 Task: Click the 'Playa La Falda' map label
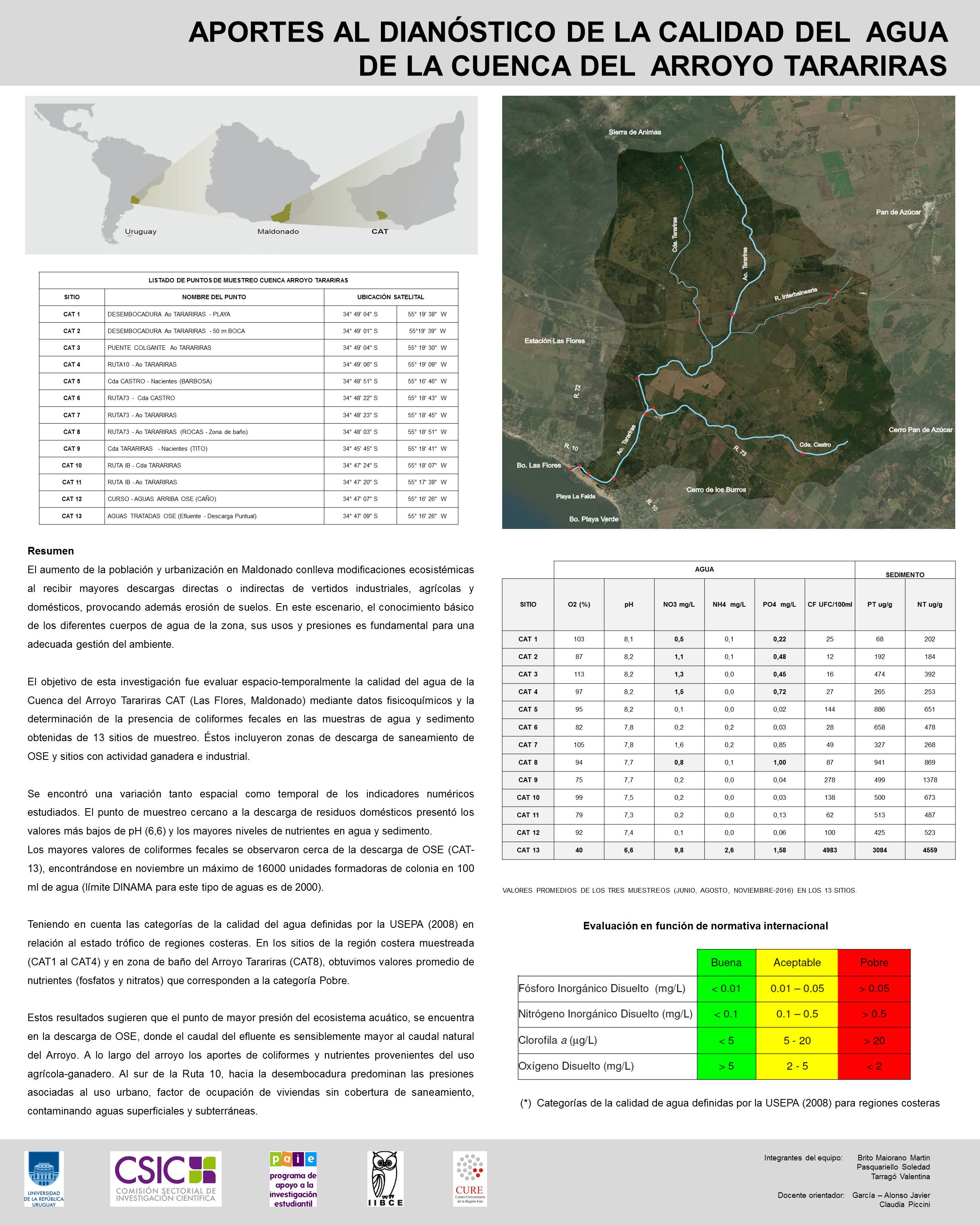click(x=576, y=497)
